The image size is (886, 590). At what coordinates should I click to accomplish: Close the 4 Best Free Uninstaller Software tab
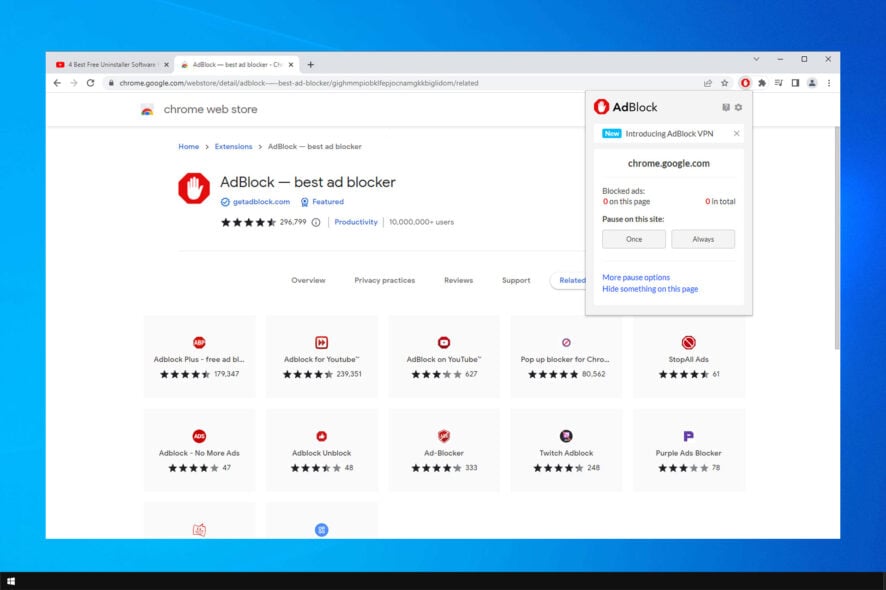[x=166, y=65]
